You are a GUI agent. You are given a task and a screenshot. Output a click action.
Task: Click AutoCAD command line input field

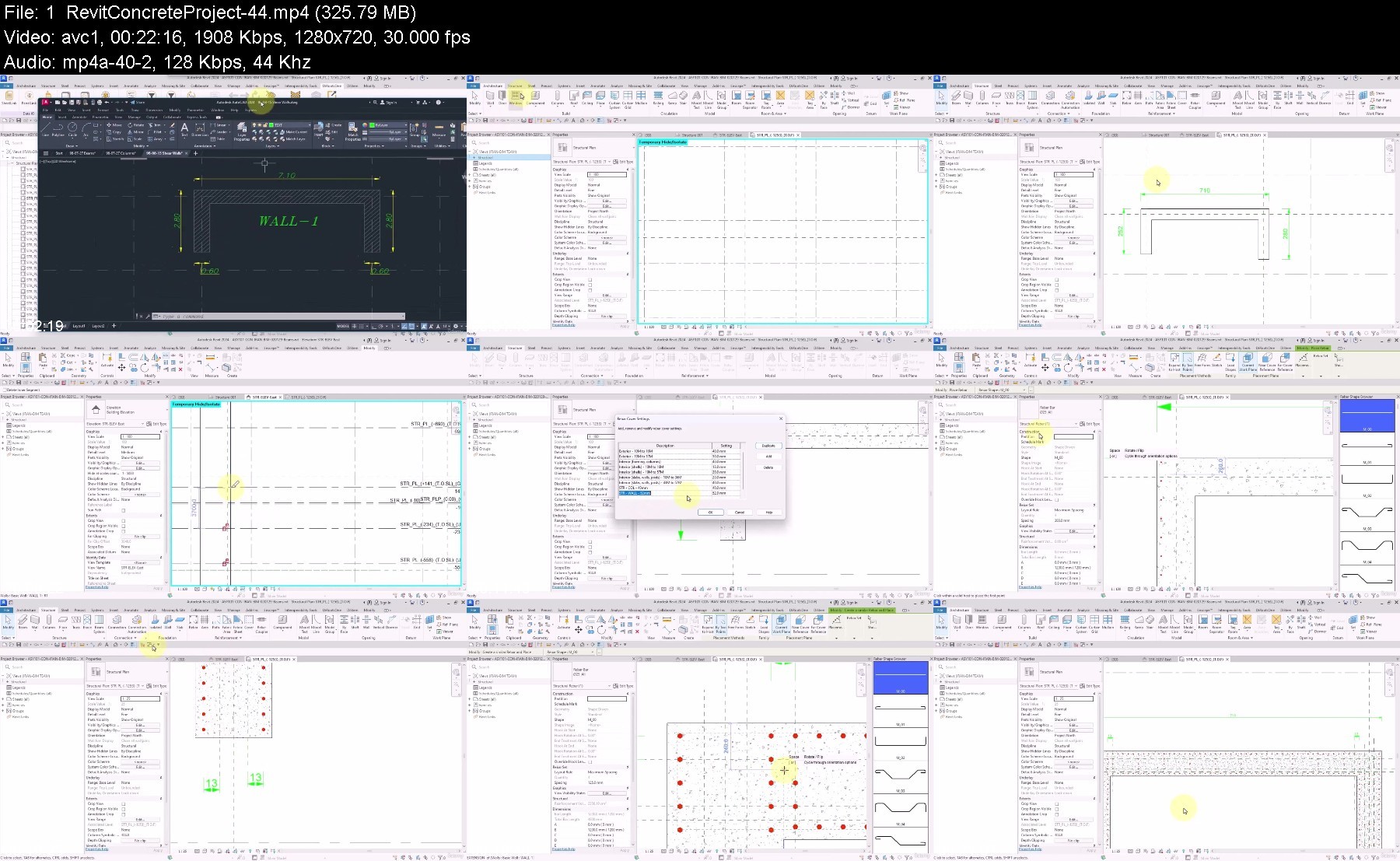pos(280,317)
